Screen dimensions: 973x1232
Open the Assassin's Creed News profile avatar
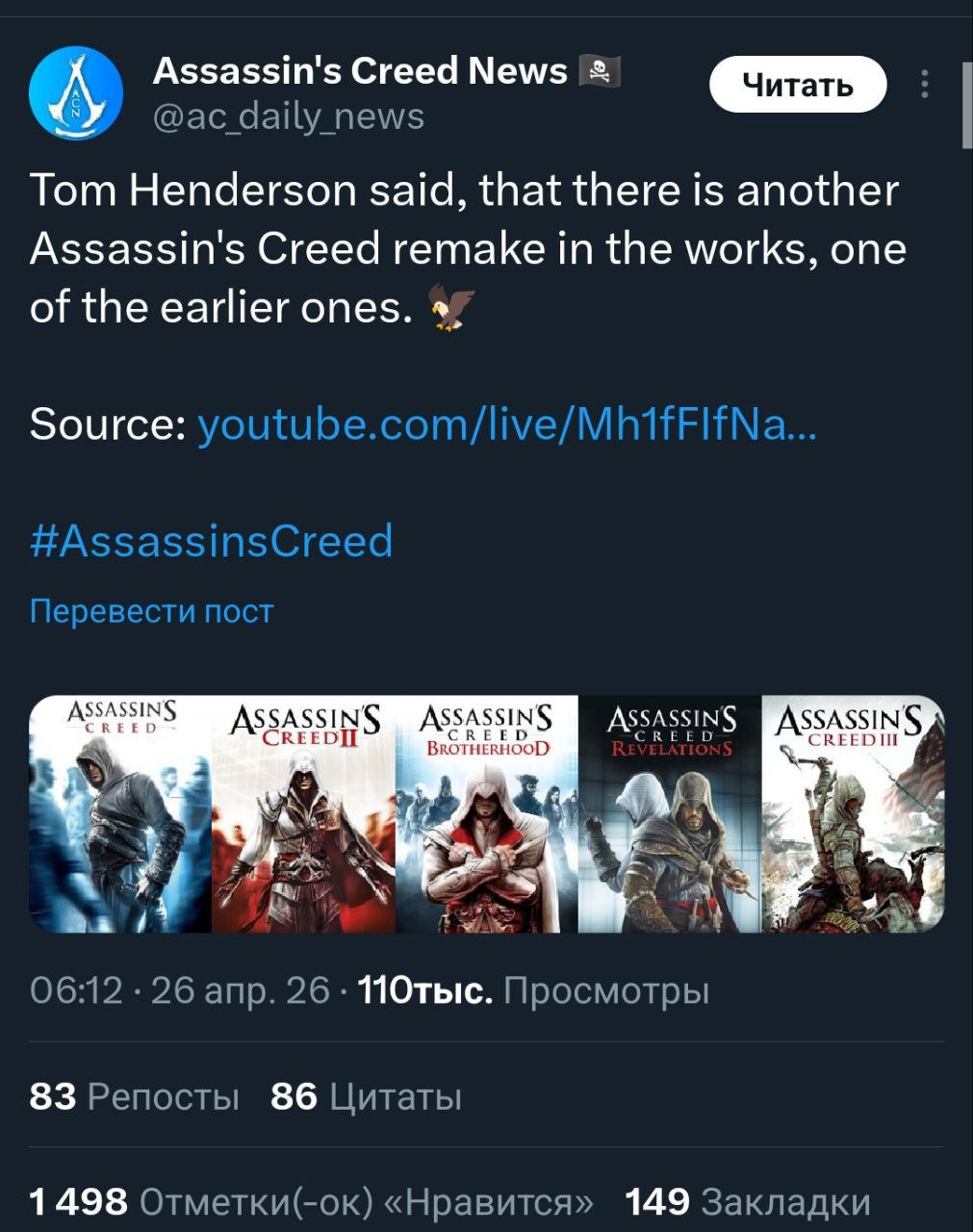click(x=76, y=93)
